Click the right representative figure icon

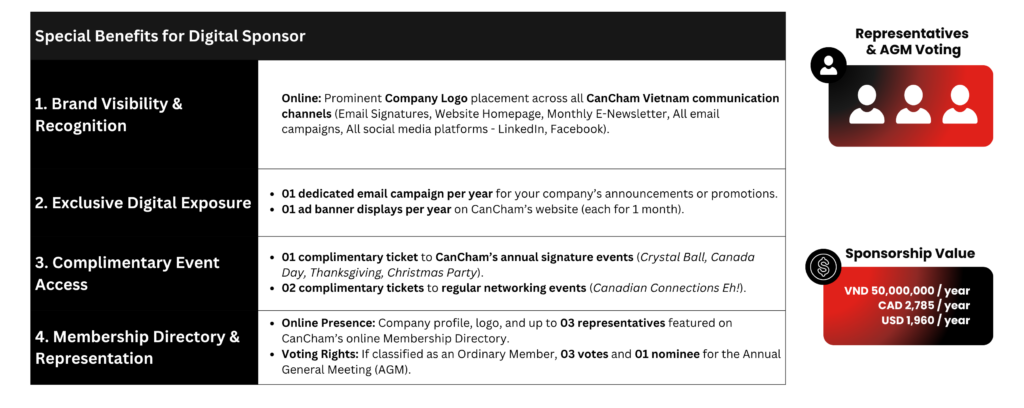[959, 105]
